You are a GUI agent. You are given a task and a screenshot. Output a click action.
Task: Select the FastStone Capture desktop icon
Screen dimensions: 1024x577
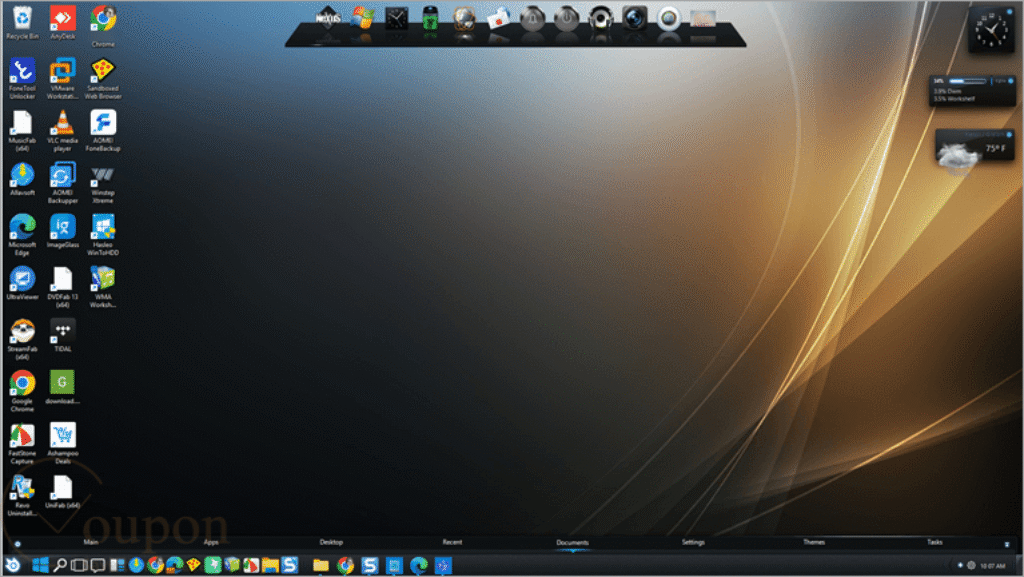[22, 444]
